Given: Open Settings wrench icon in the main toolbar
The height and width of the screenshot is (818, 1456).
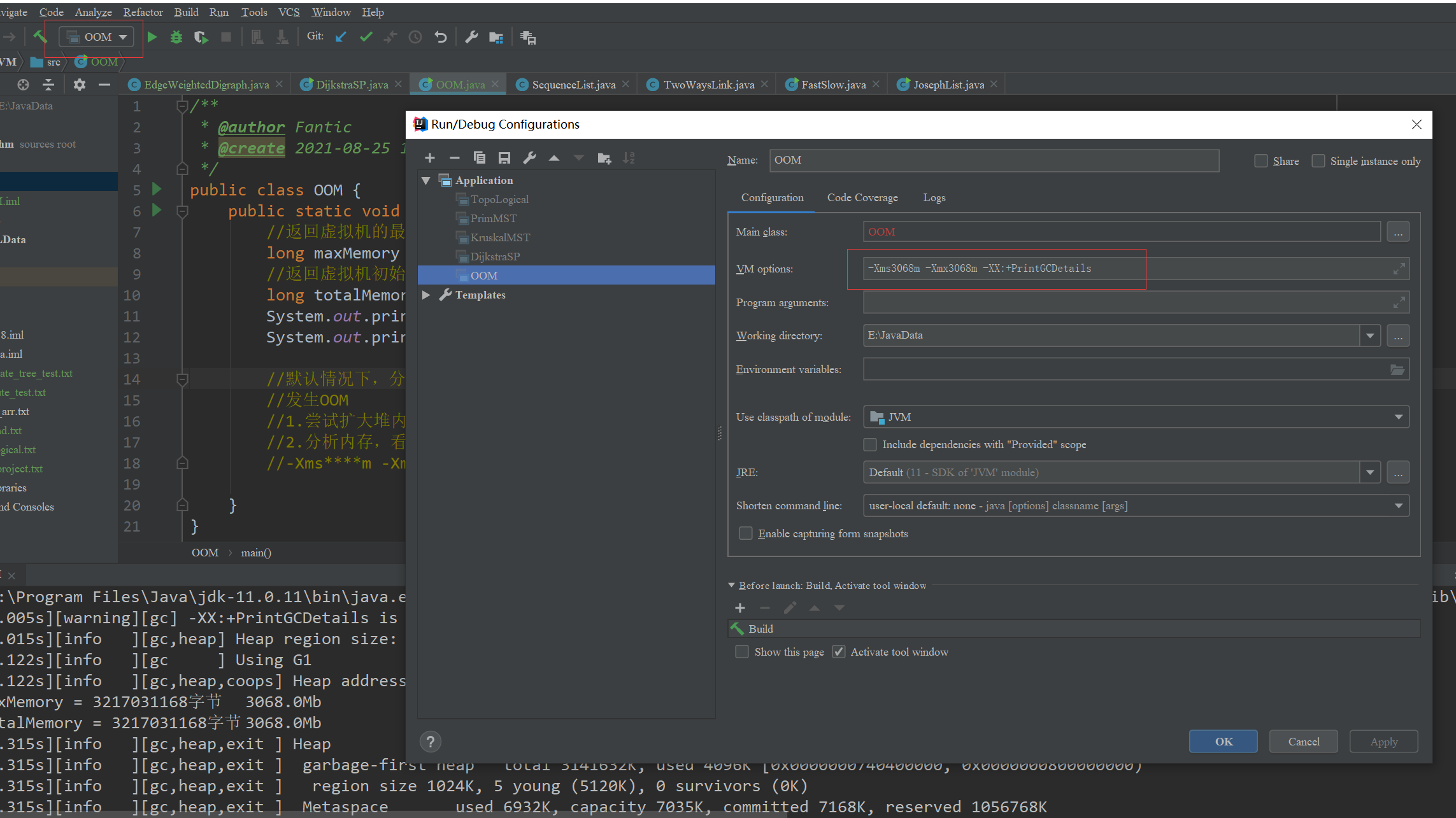Looking at the screenshot, I should coord(471,37).
